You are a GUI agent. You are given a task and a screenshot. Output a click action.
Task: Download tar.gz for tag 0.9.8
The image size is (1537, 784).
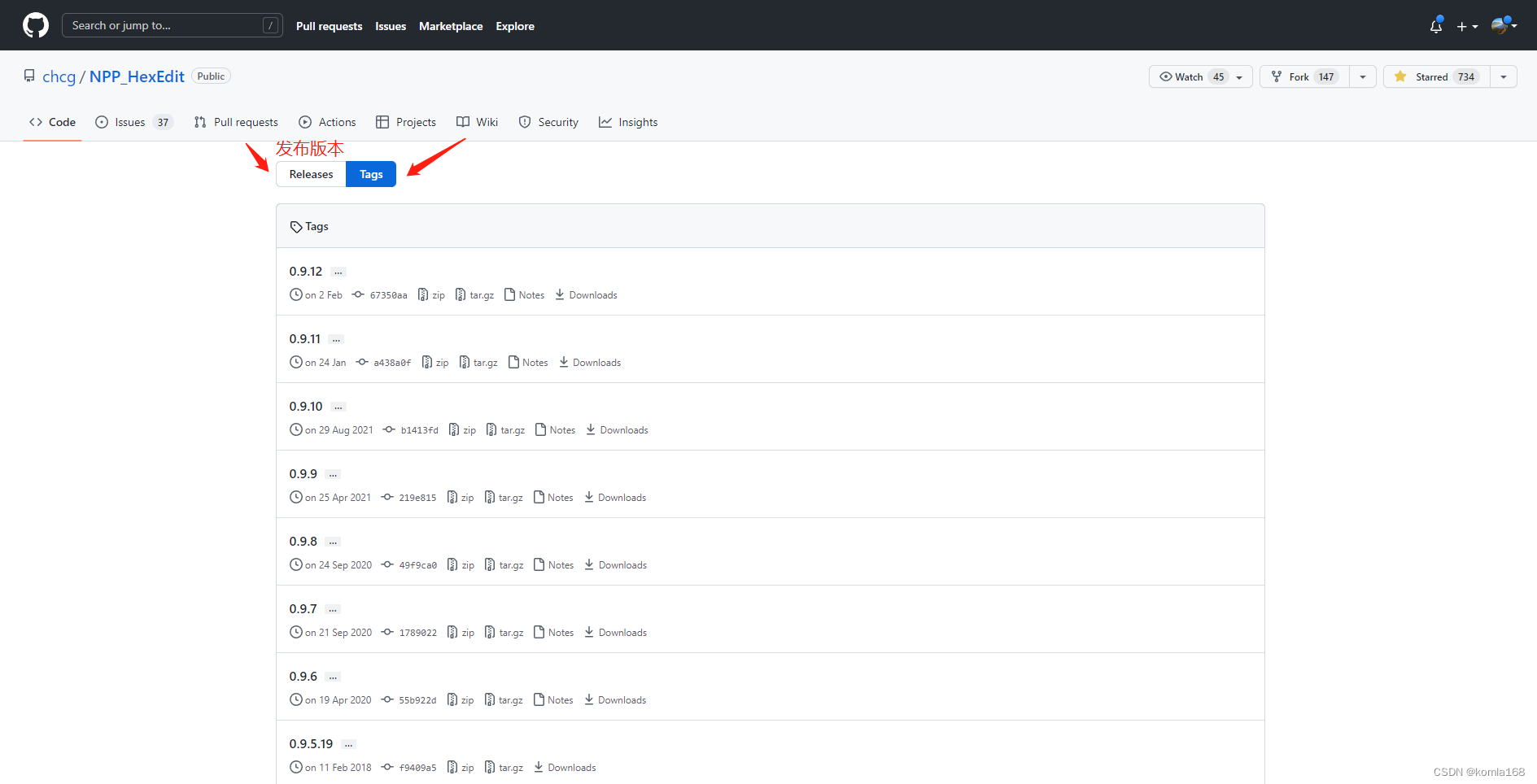point(504,564)
